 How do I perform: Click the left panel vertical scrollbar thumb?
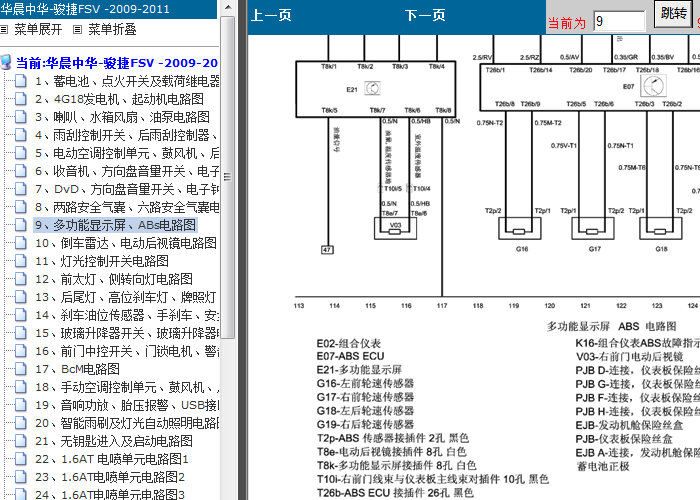tap(228, 177)
